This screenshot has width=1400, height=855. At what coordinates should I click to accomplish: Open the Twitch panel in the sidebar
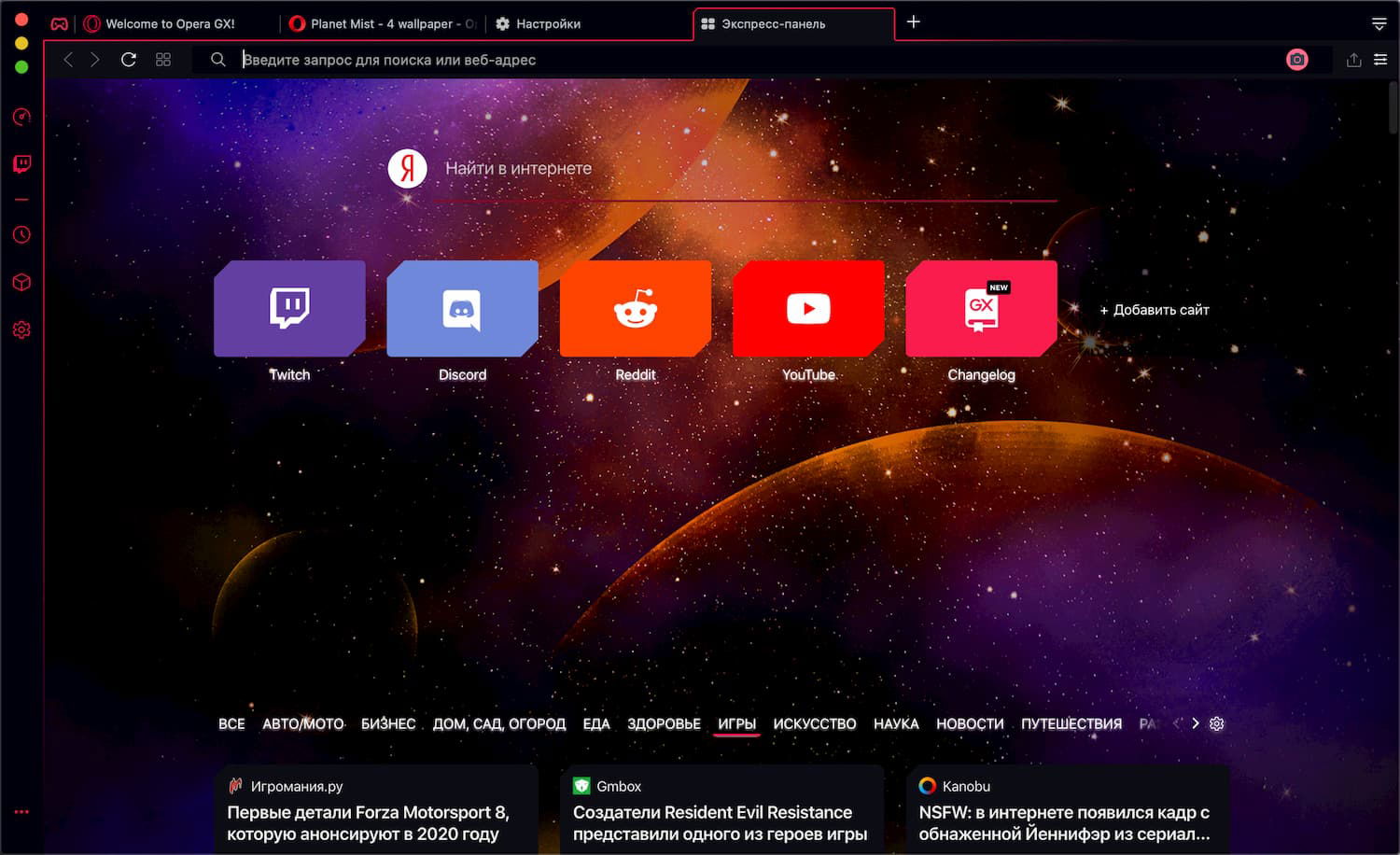pyautogui.click(x=21, y=163)
